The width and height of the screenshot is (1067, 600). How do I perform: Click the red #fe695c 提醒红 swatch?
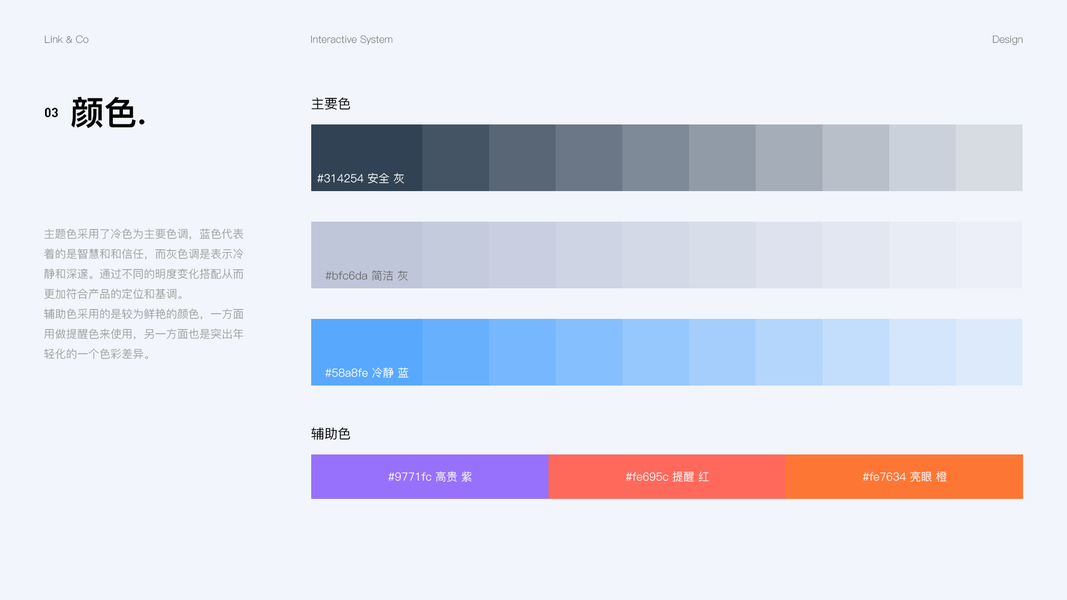(x=666, y=477)
